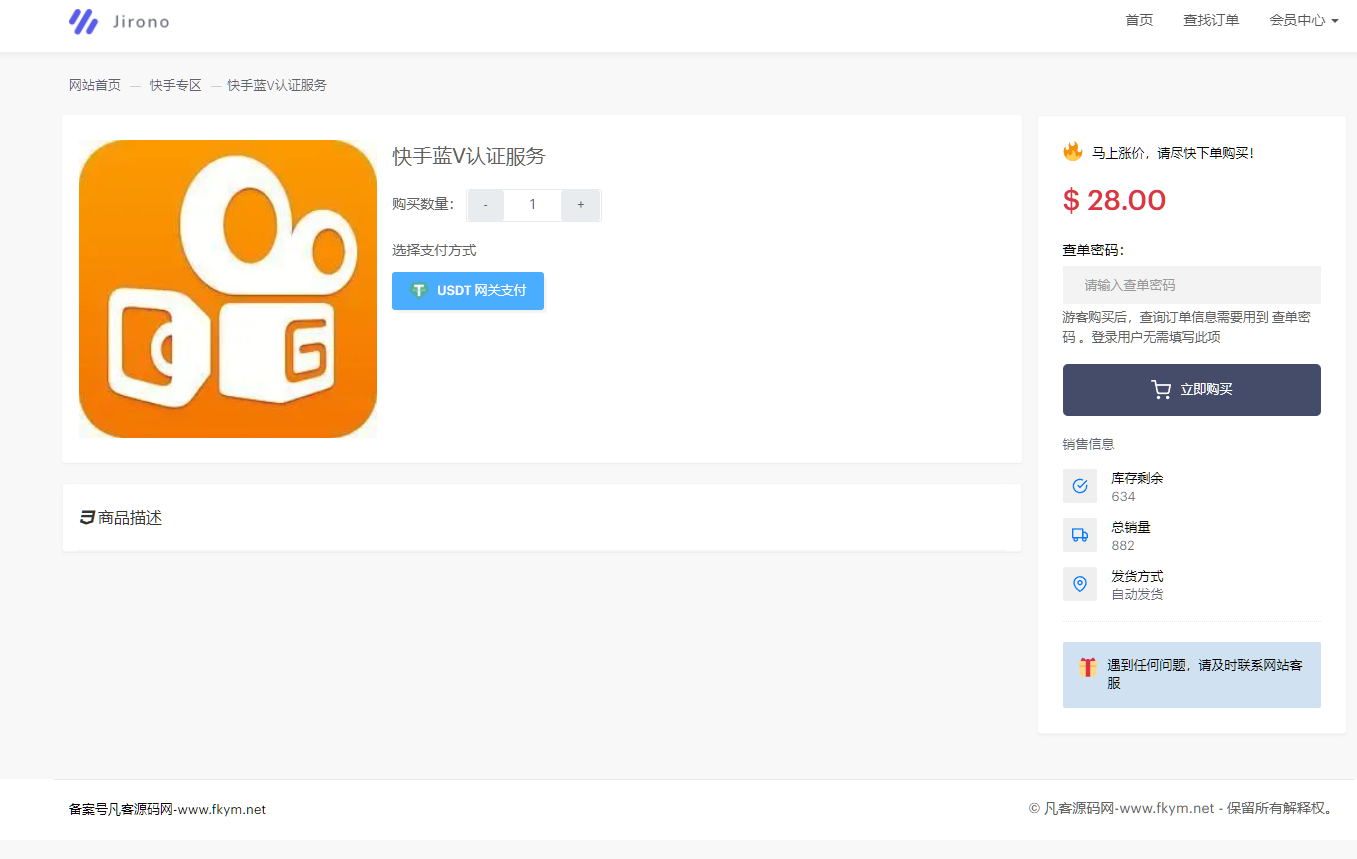Click the stock value 634
The image size is (1357, 859).
click(1123, 496)
